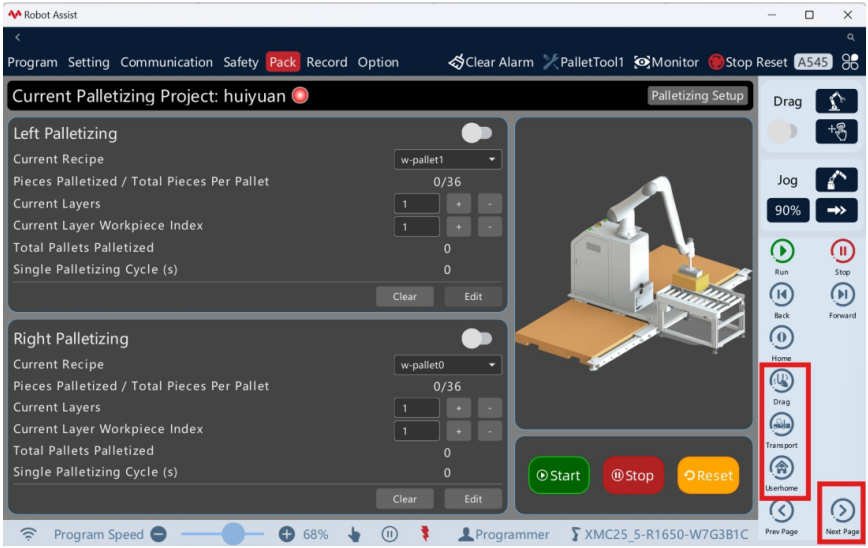
Task: Edit the Right Palletizing recipe
Action: (x=473, y=499)
